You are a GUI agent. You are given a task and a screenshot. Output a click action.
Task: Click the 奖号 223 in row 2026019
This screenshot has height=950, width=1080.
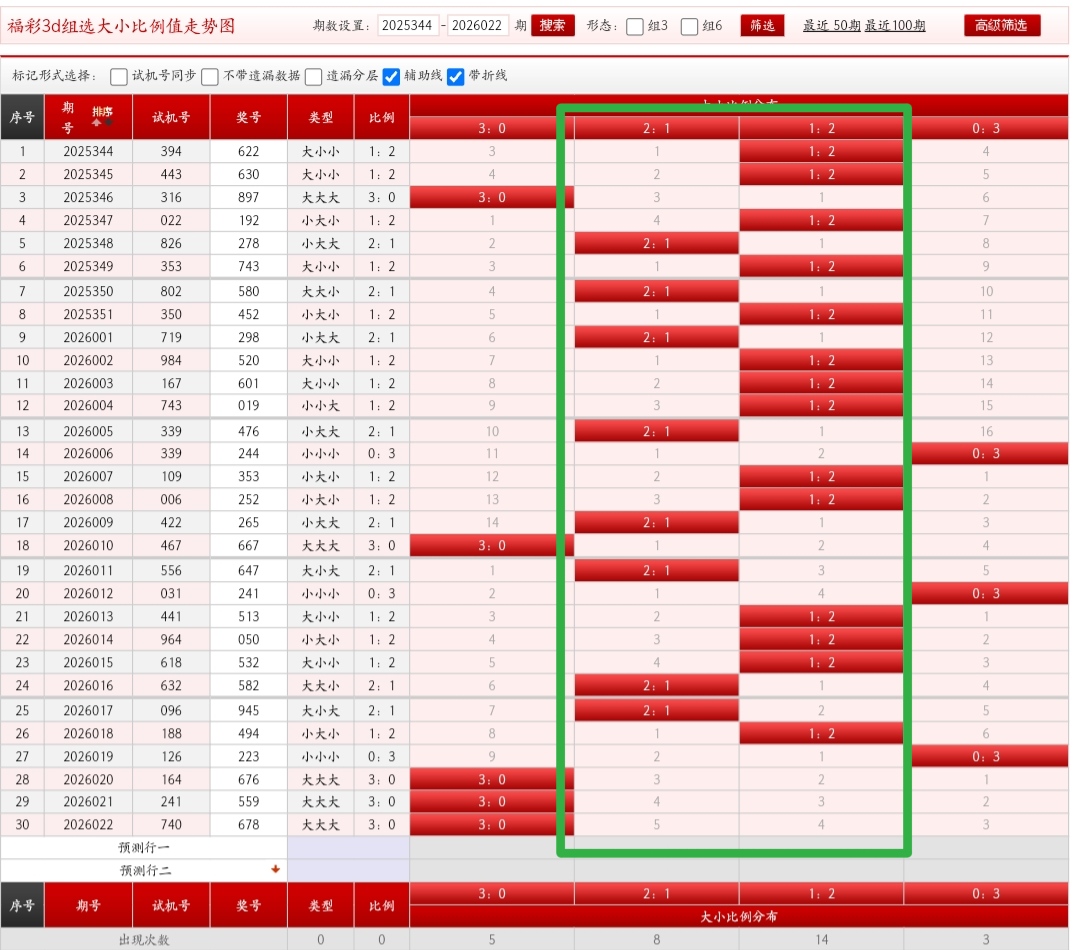(x=249, y=756)
